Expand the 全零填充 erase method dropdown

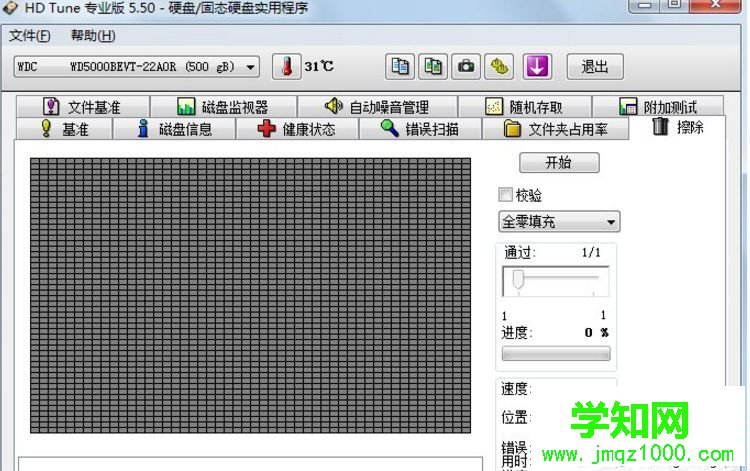[559, 221]
